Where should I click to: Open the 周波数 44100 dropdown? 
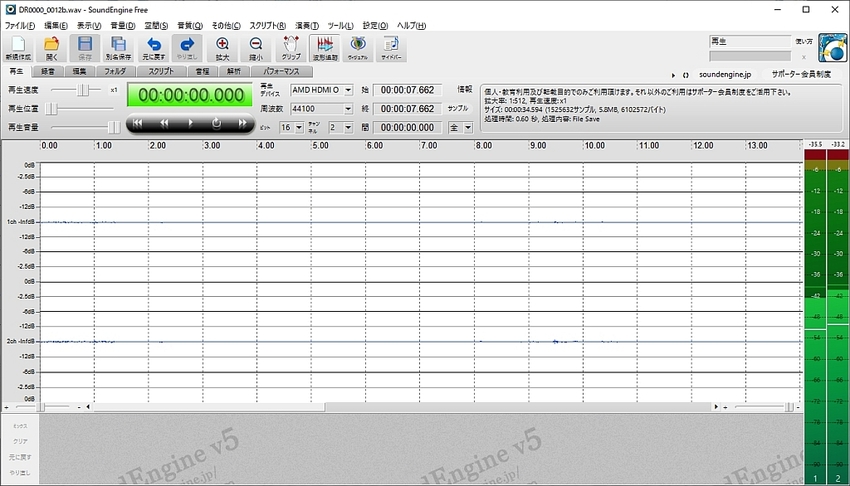point(349,109)
